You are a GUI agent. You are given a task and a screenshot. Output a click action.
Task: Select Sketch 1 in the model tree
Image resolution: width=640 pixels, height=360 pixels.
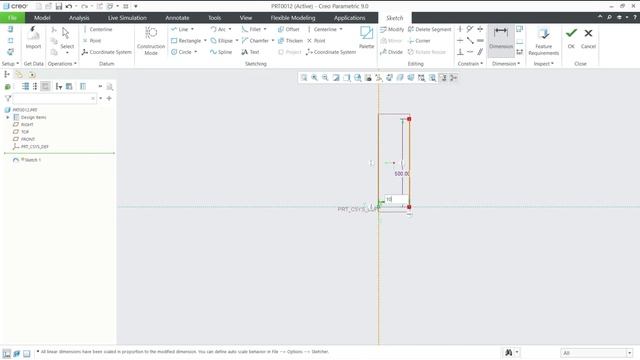point(27,160)
